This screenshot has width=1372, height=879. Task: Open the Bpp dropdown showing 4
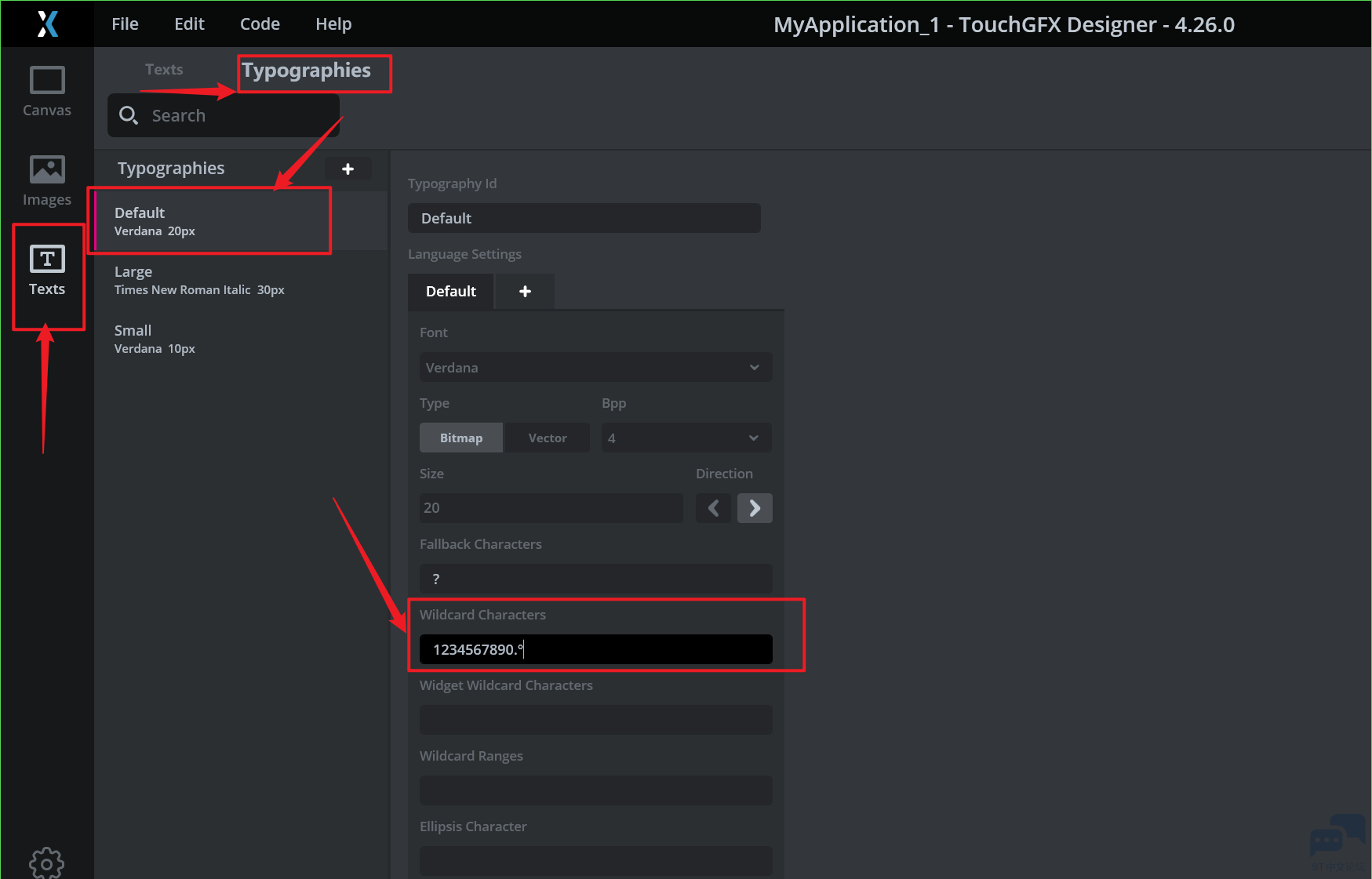tap(686, 438)
